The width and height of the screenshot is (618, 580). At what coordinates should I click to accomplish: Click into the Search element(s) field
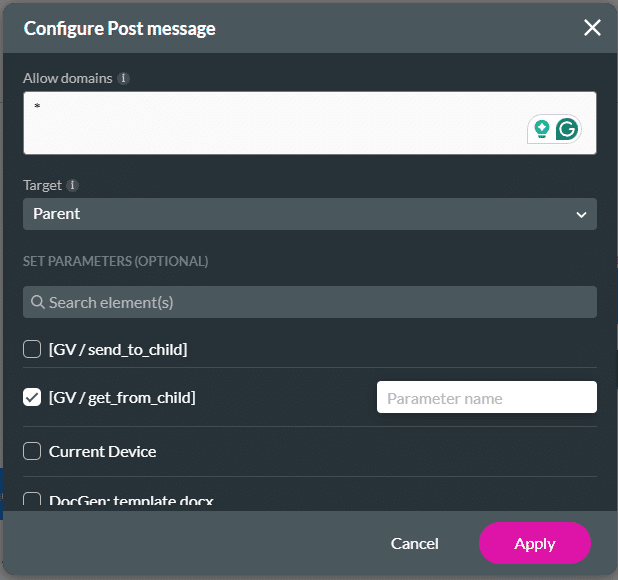(x=310, y=302)
